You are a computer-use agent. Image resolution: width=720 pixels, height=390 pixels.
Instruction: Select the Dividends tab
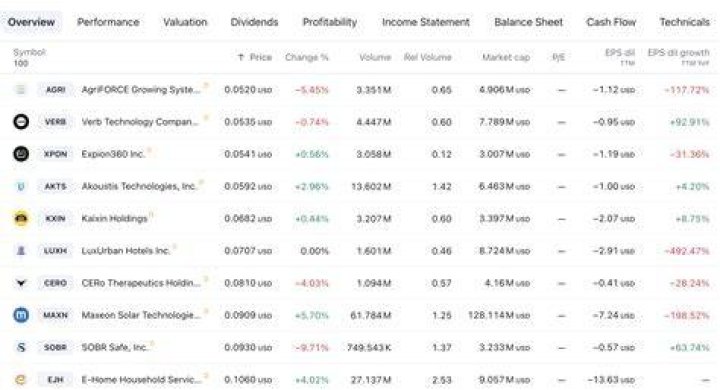click(x=254, y=22)
